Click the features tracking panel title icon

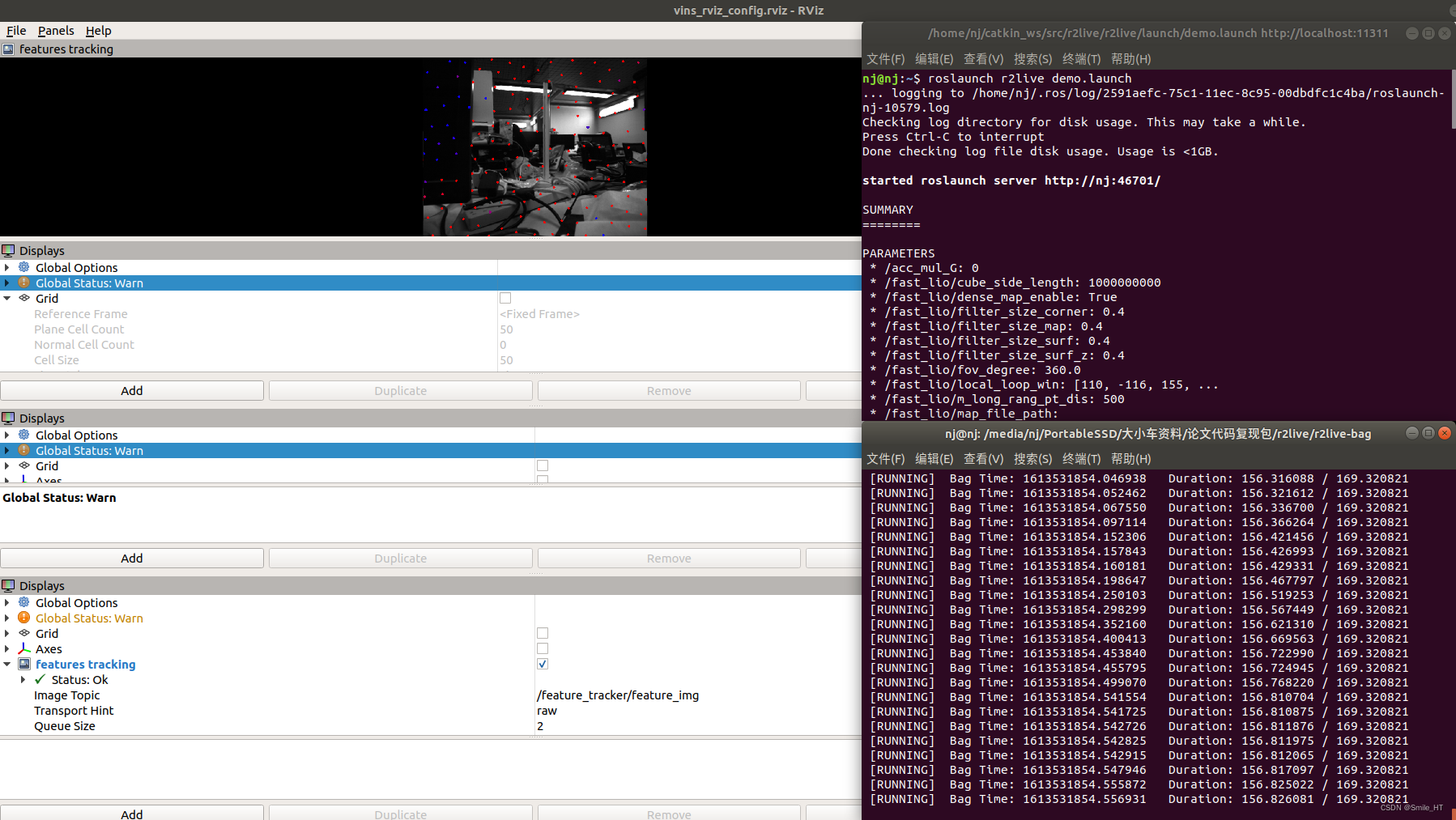tap(8, 49)
